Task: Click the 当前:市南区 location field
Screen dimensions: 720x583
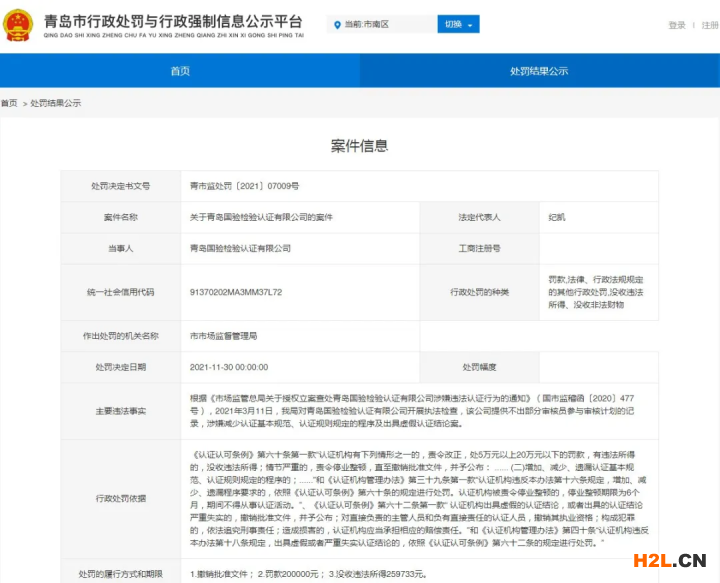Action: [380, 24]
